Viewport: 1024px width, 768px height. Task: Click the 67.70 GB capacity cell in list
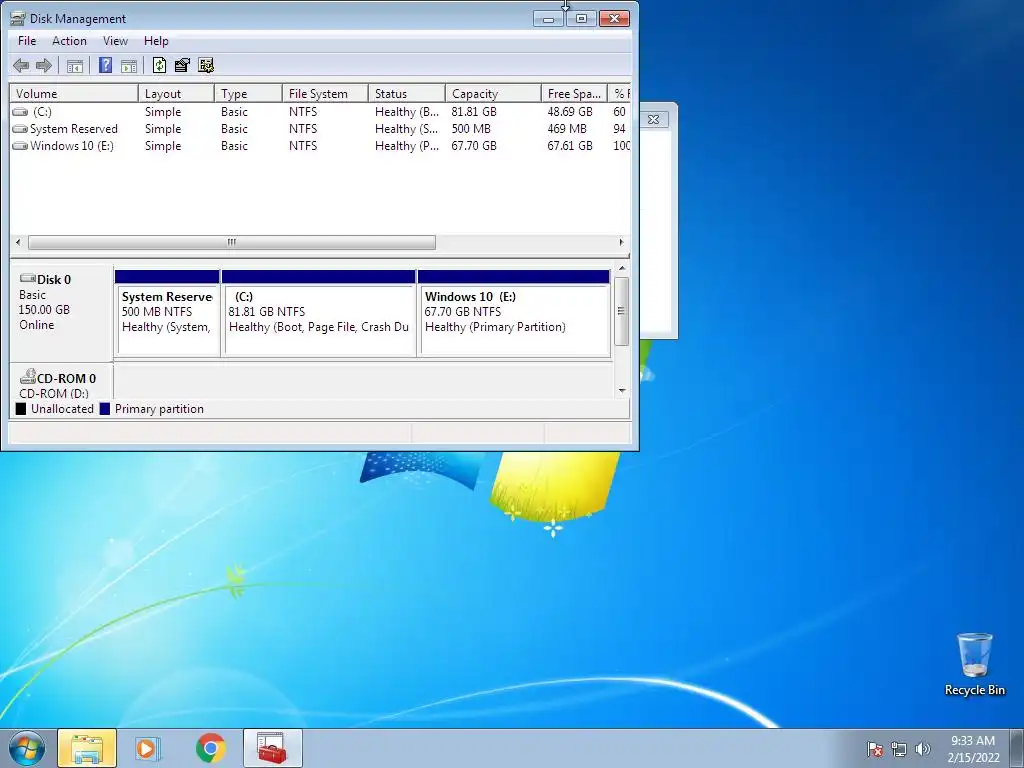[x=473, y=146]
